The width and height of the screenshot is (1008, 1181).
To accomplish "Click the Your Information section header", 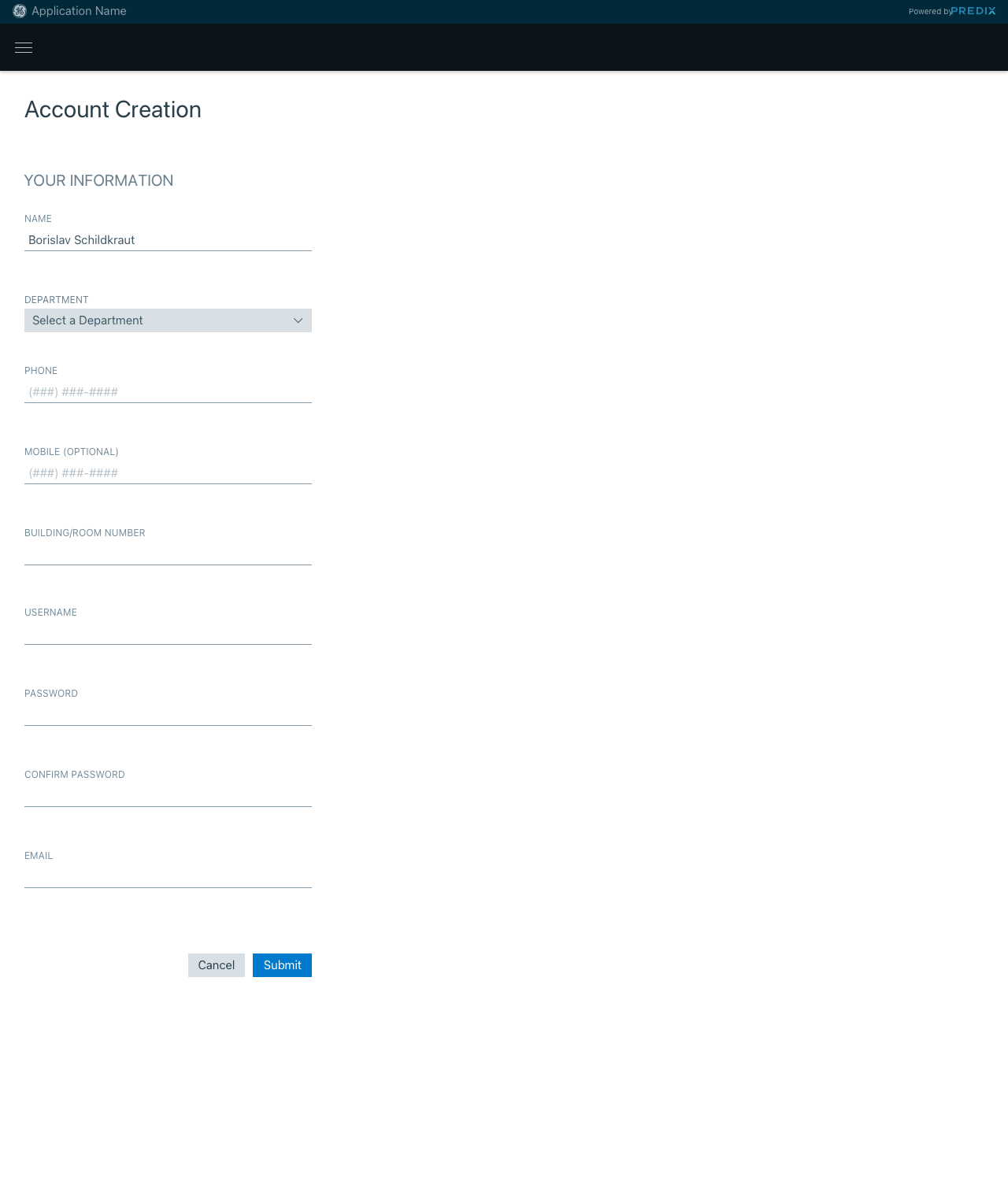I will 98,181.
